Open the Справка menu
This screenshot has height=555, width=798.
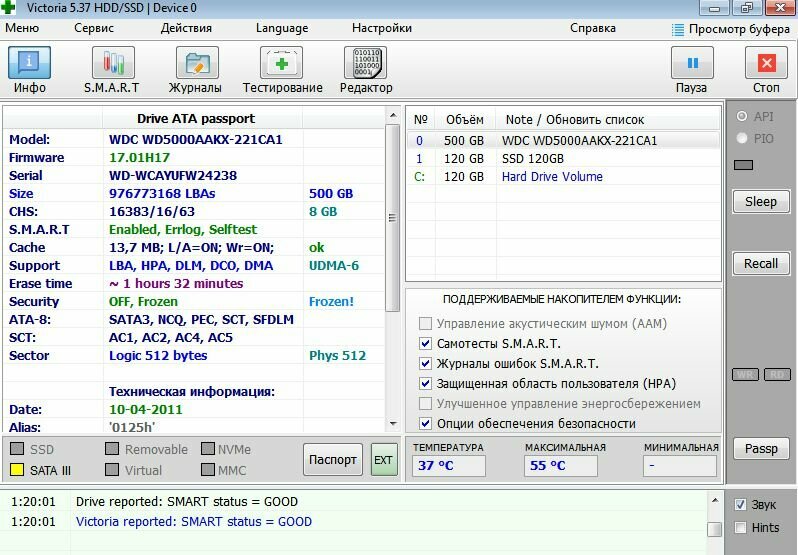(593, 28)
